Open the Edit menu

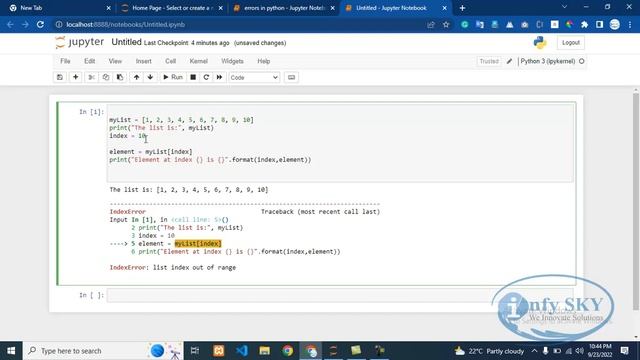89,61
